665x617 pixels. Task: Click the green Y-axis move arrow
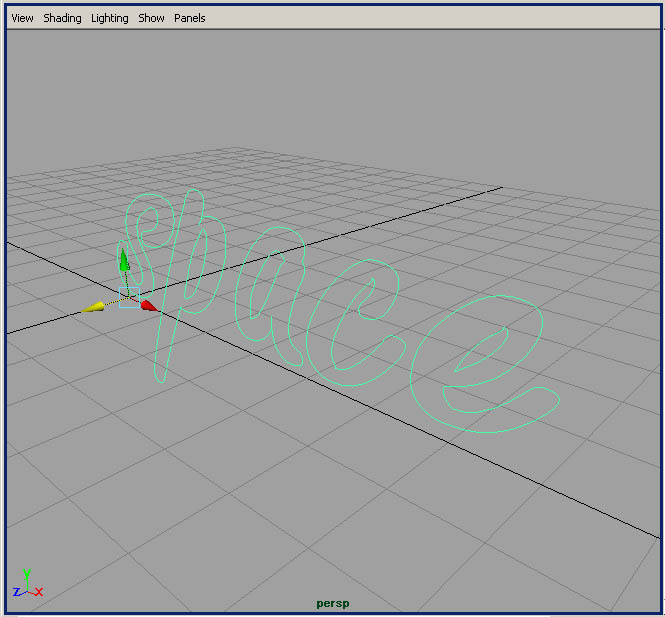(124, 260)
